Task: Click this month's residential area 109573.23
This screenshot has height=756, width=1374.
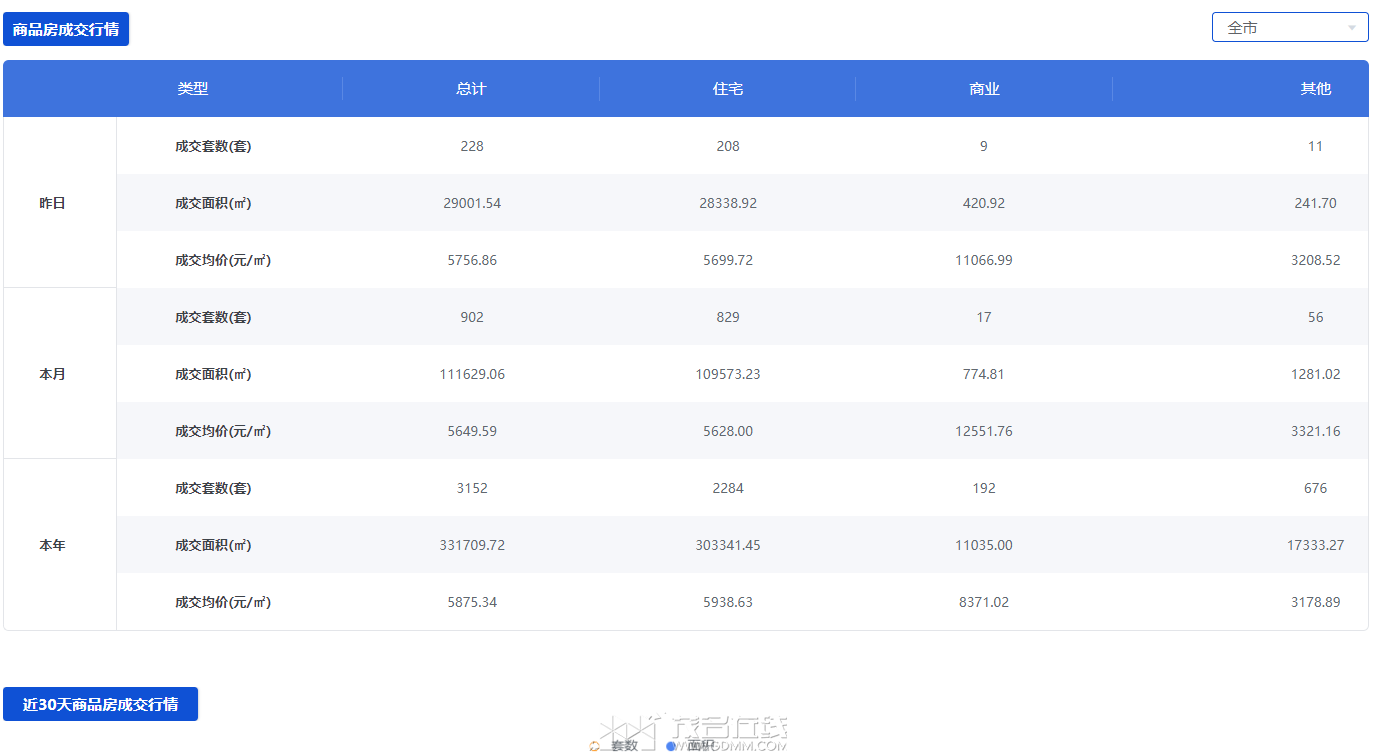Action: pos(728,374)
